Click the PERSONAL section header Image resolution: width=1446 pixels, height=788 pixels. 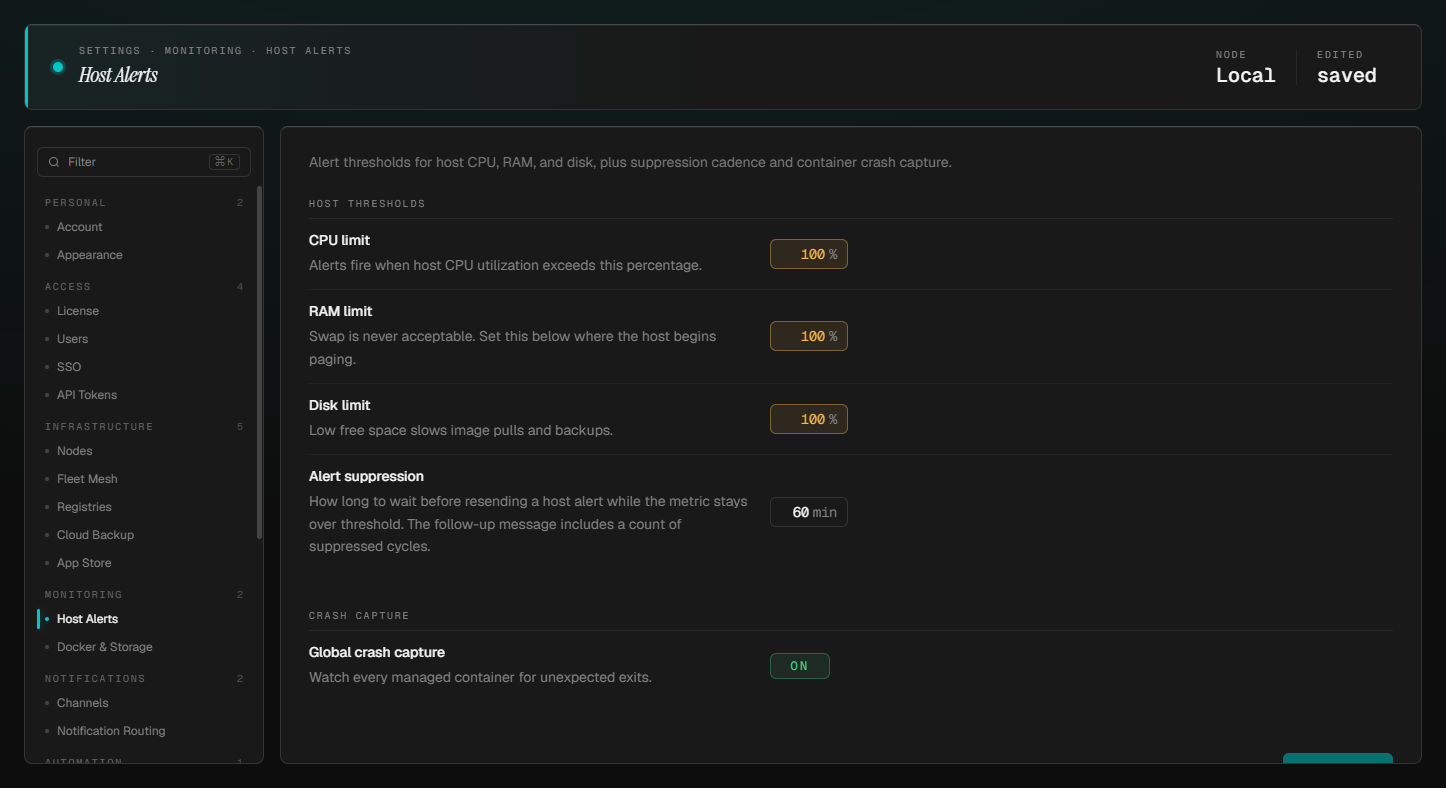pos(75,203)
